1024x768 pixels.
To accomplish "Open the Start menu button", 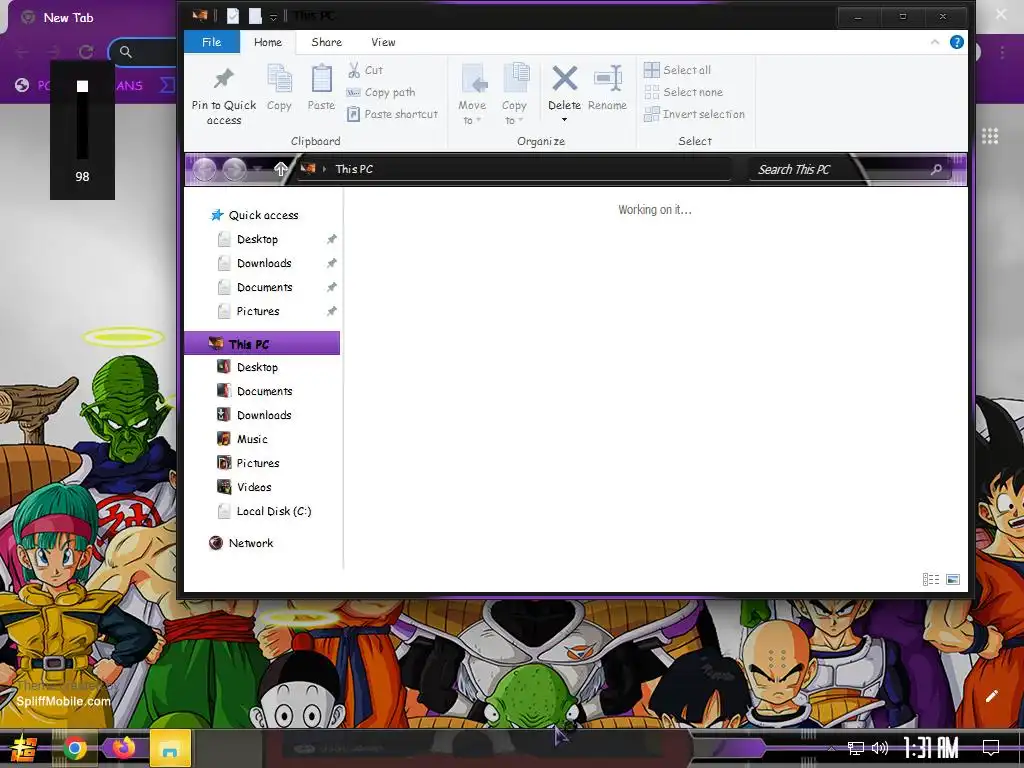I will 24,748.
